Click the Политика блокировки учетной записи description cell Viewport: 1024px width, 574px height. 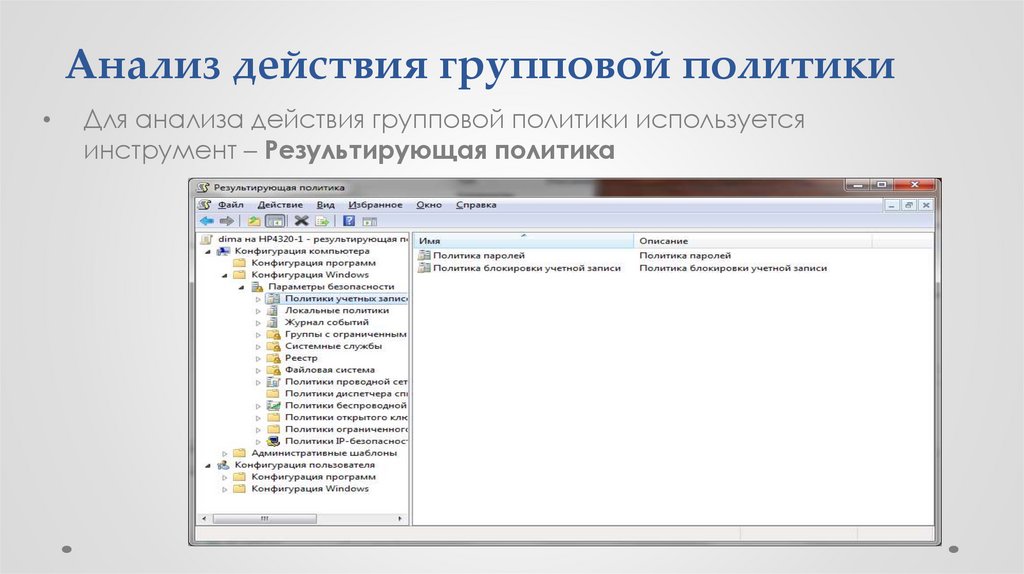coord(733,268)
